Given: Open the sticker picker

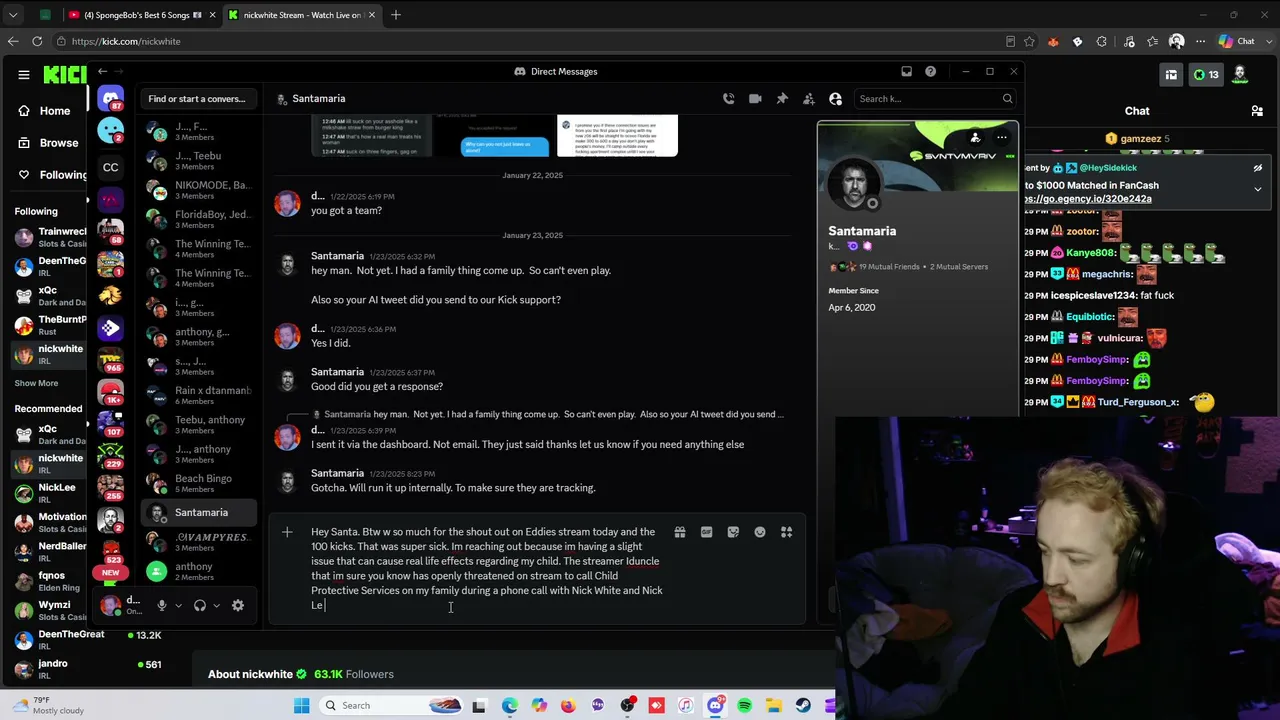Looking at the screenshot, I should [733, 532].
